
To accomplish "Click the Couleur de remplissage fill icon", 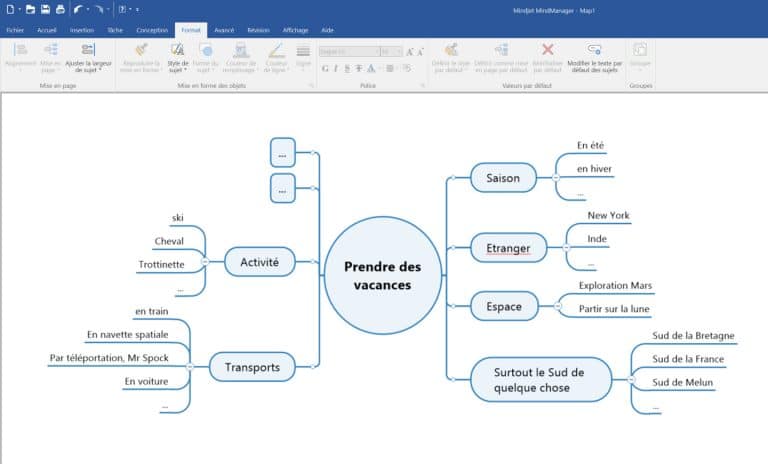I will coord(239,57).
